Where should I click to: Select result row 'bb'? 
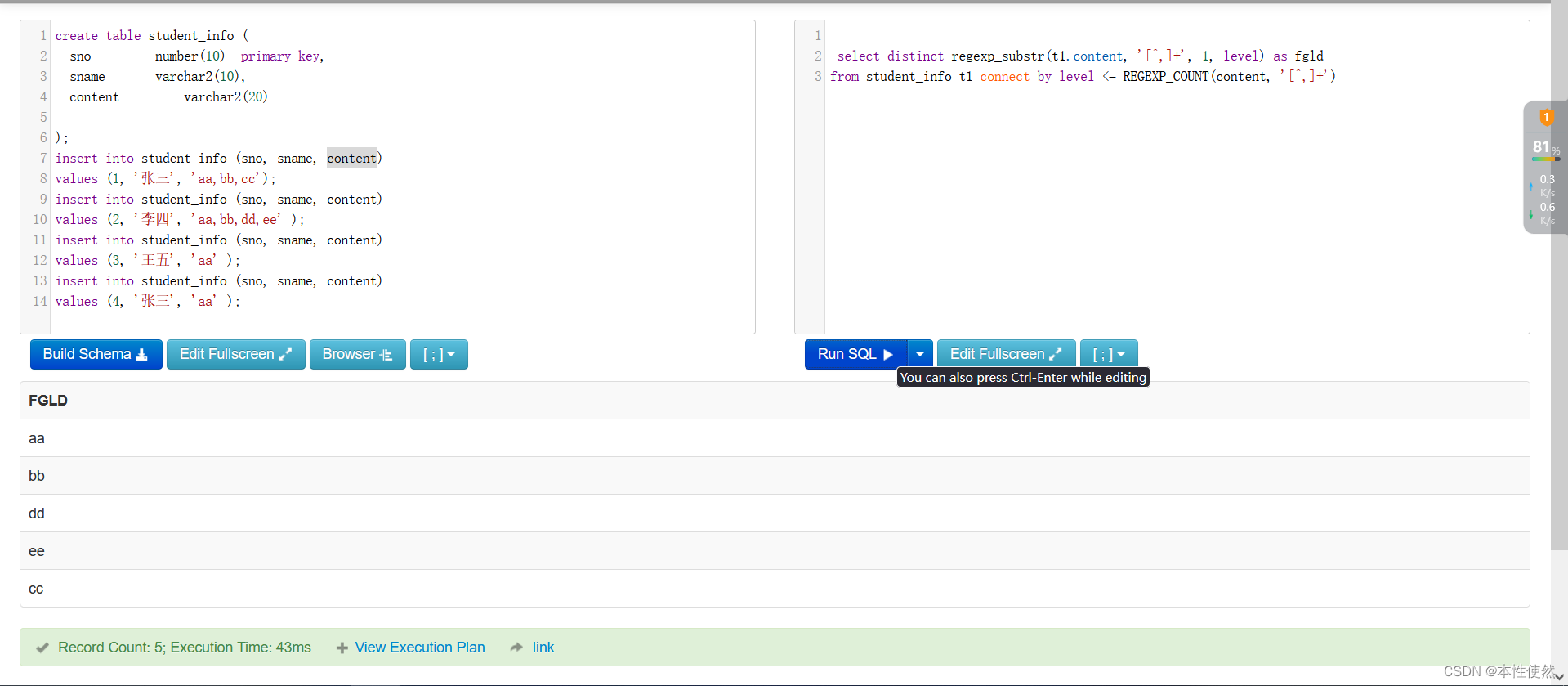pos(775,476)
